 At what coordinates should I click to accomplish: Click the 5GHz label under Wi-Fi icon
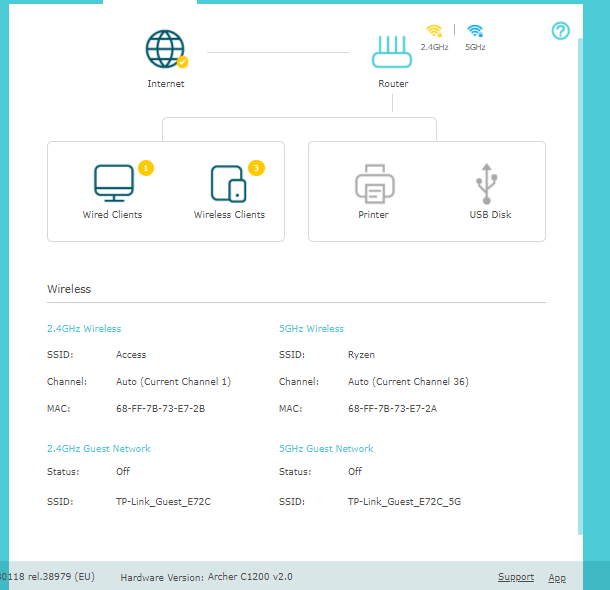(x=475, y=47)
